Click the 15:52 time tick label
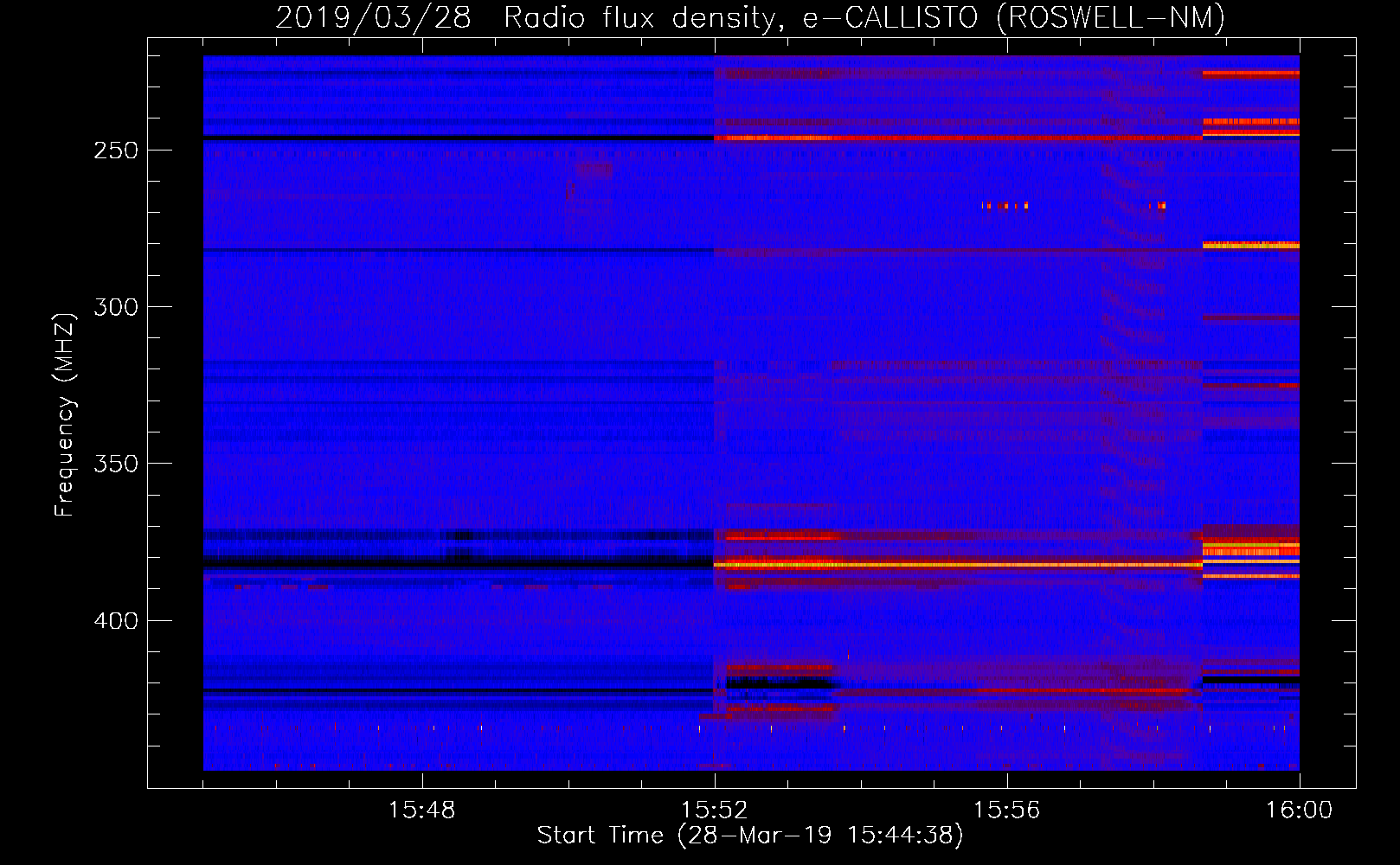 click(714, 811)
